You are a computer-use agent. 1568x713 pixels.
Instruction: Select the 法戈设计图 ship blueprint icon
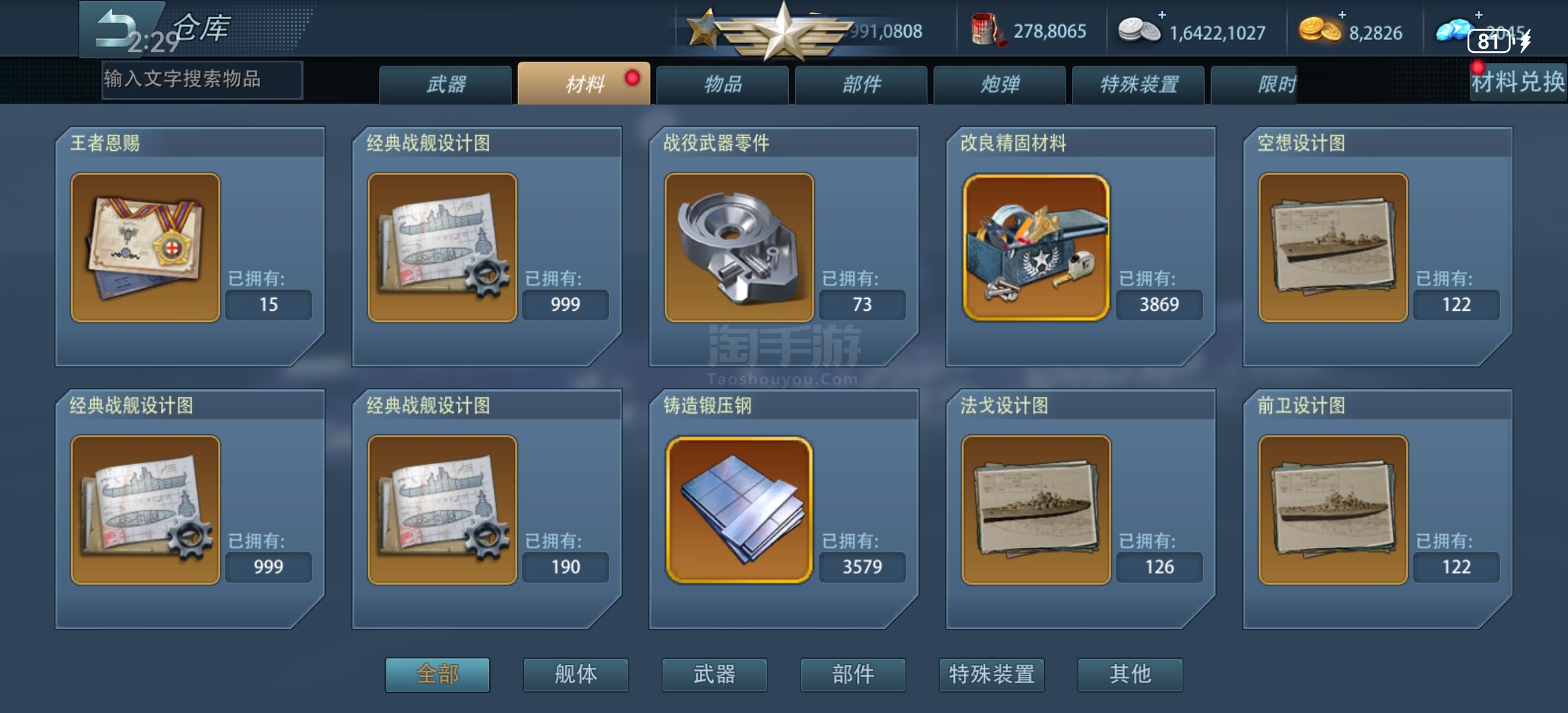coord(1036,510)
